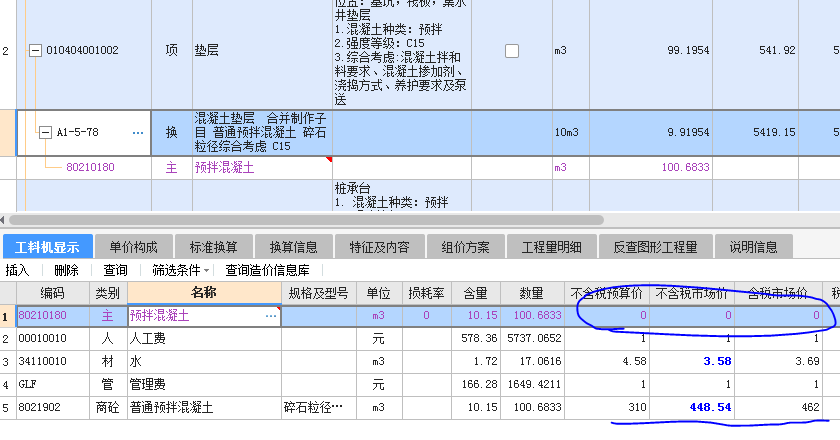Open ellipsis button beside A1-5-78
840x440 pixels.
tap(138, 132)
